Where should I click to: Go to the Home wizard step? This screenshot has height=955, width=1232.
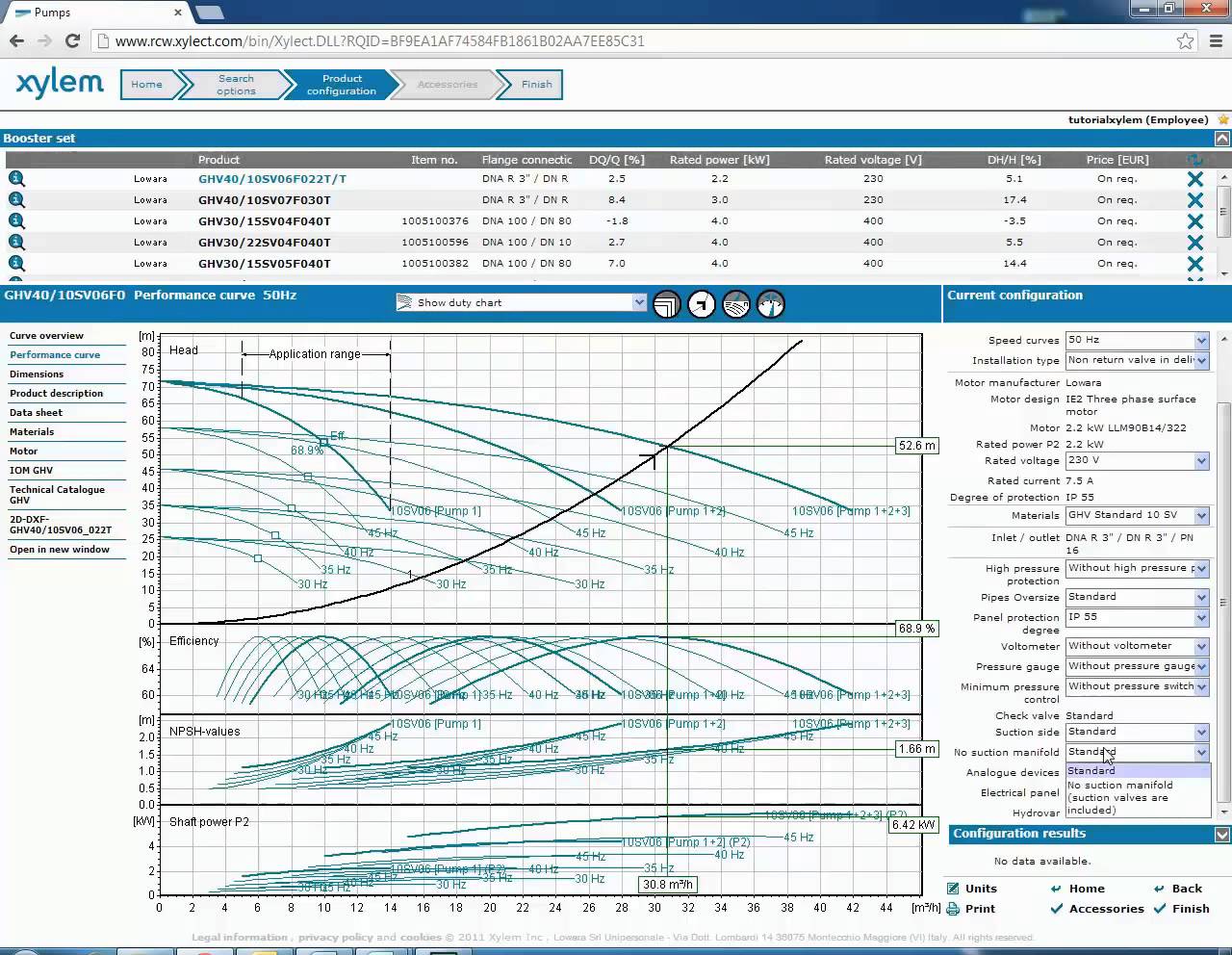(147, 85)
